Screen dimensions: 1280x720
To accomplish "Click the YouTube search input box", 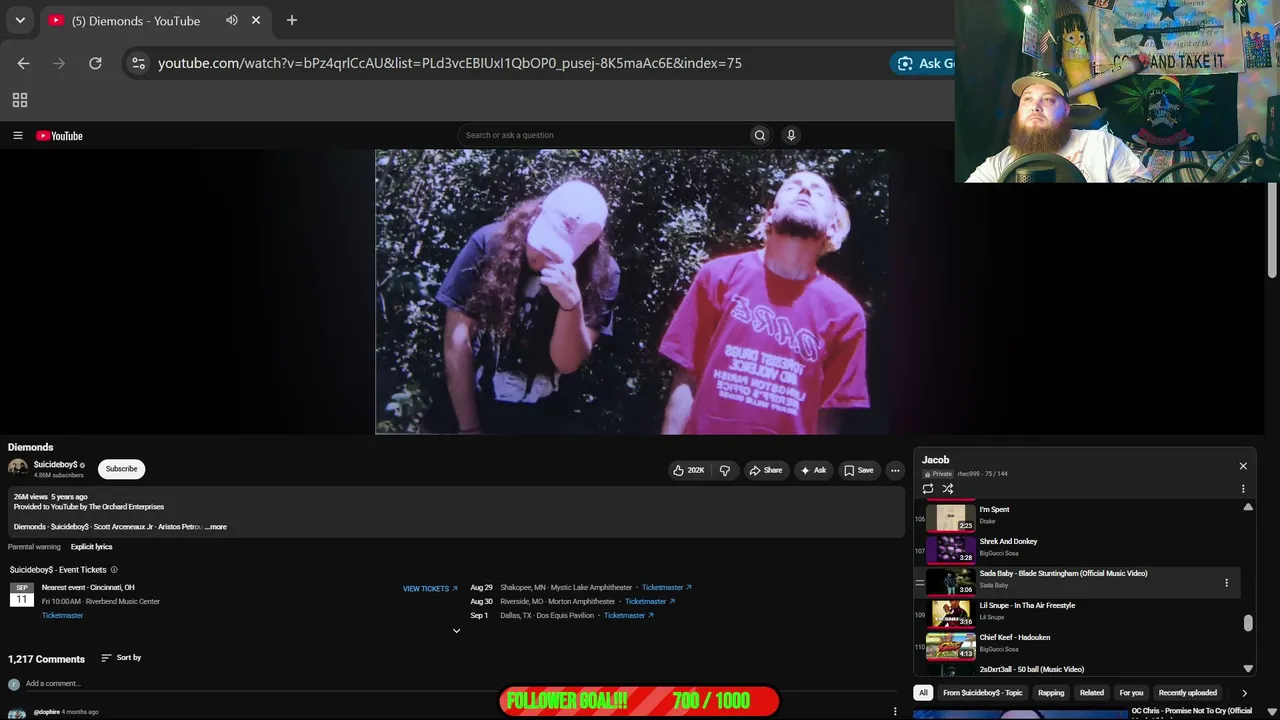I will [x=603, y=135].
